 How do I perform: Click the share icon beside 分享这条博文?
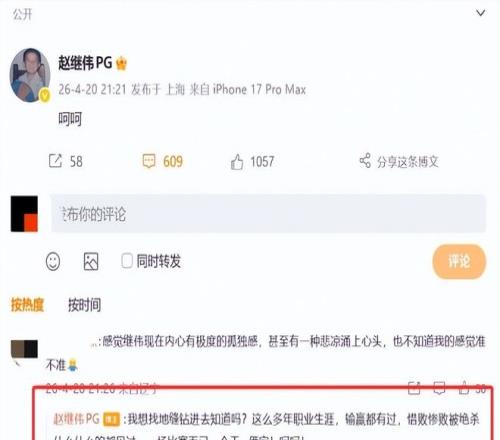pyautogui.click(x=365, y=161)
